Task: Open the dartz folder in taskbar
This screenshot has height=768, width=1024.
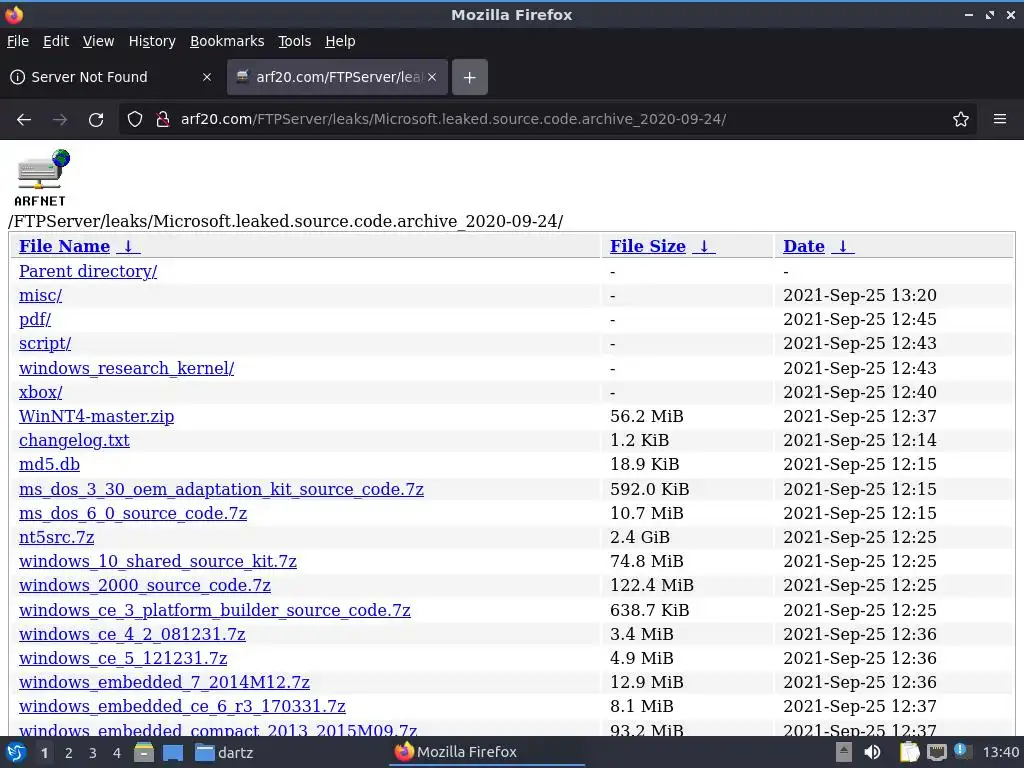Action: [225, 752]
